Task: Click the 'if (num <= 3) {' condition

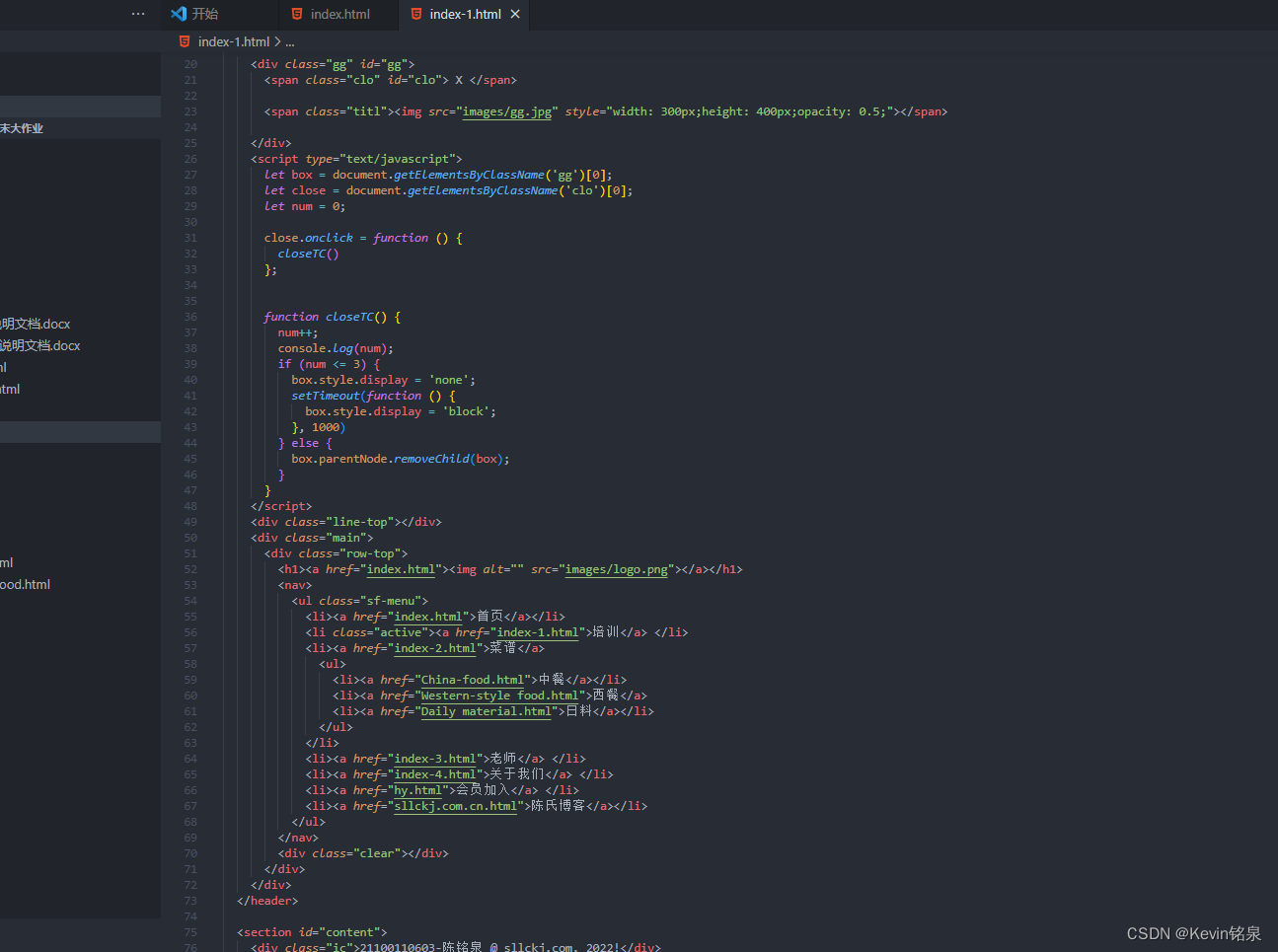Action: coord(329,364)
